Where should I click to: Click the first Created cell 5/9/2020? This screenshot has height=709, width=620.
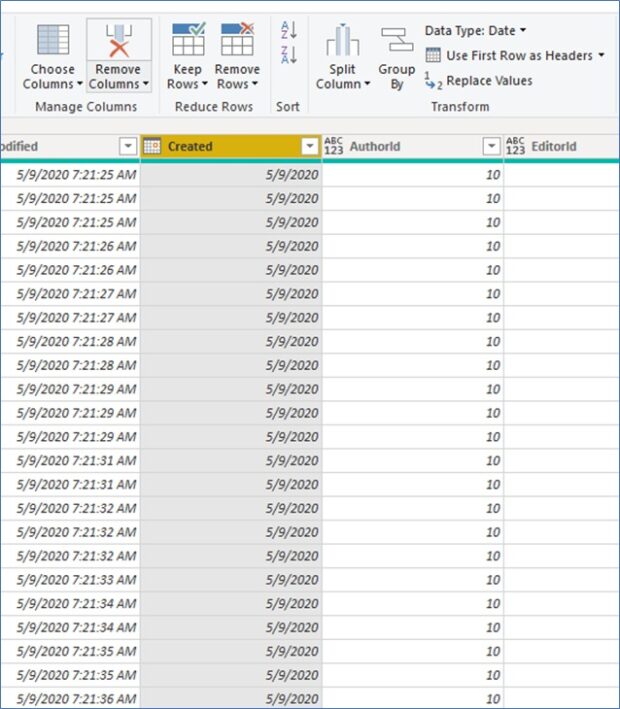coord(231,175)
